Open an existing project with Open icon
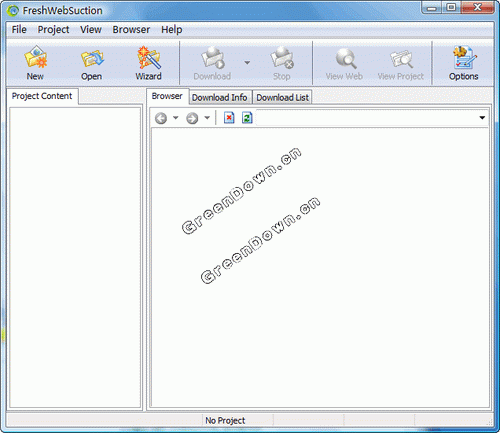Screen dimensions: 500x433 92,58
